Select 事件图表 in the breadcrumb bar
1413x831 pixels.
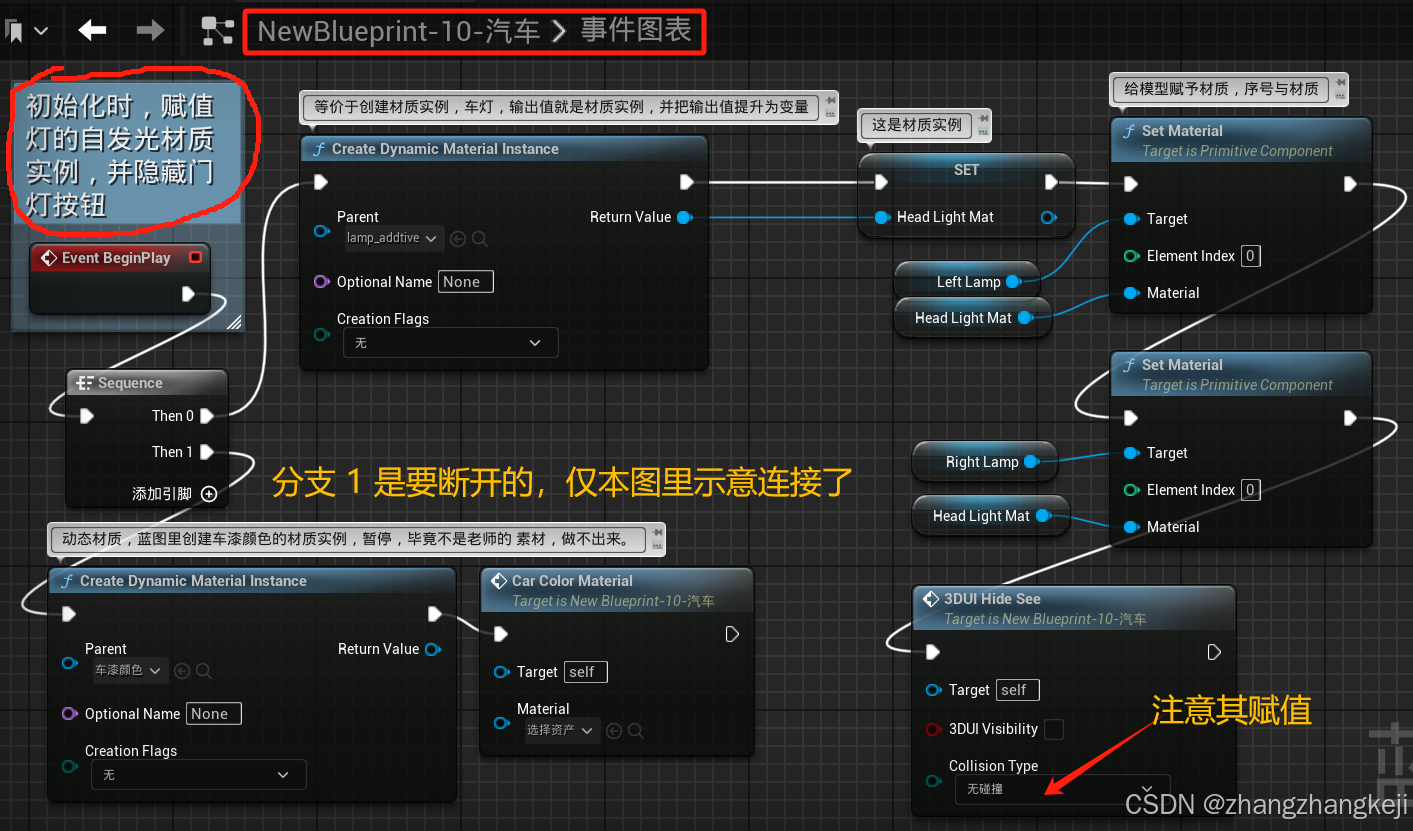[632, 31]
